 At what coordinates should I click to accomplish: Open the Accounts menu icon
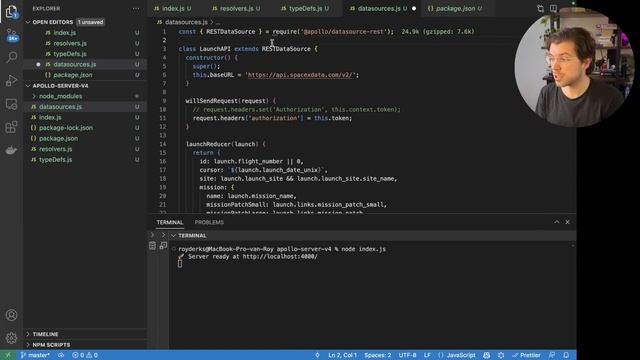pyautogui.click(x=11, y=315)
